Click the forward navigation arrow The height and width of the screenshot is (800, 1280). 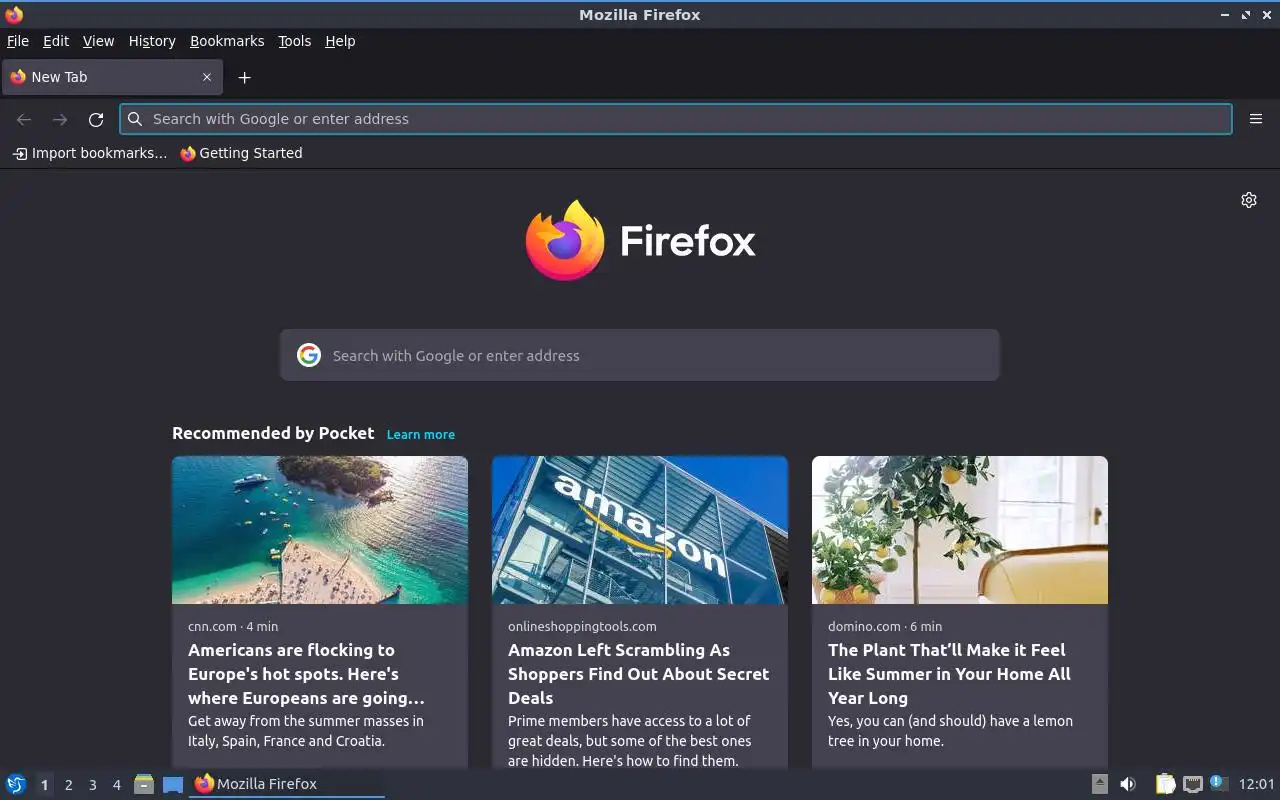[60, 119]
